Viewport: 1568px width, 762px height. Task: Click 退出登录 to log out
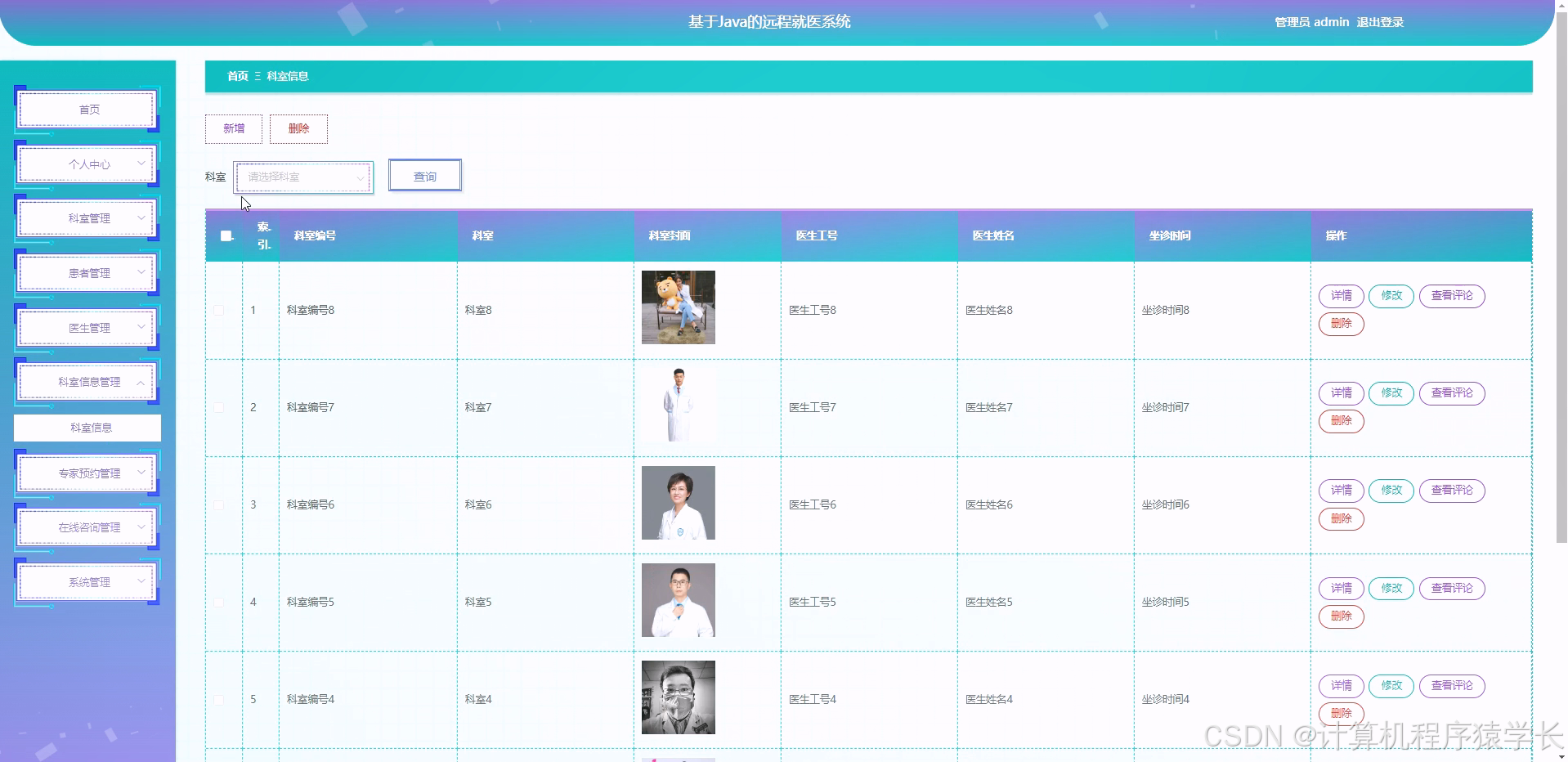(x=1380, y=22)
